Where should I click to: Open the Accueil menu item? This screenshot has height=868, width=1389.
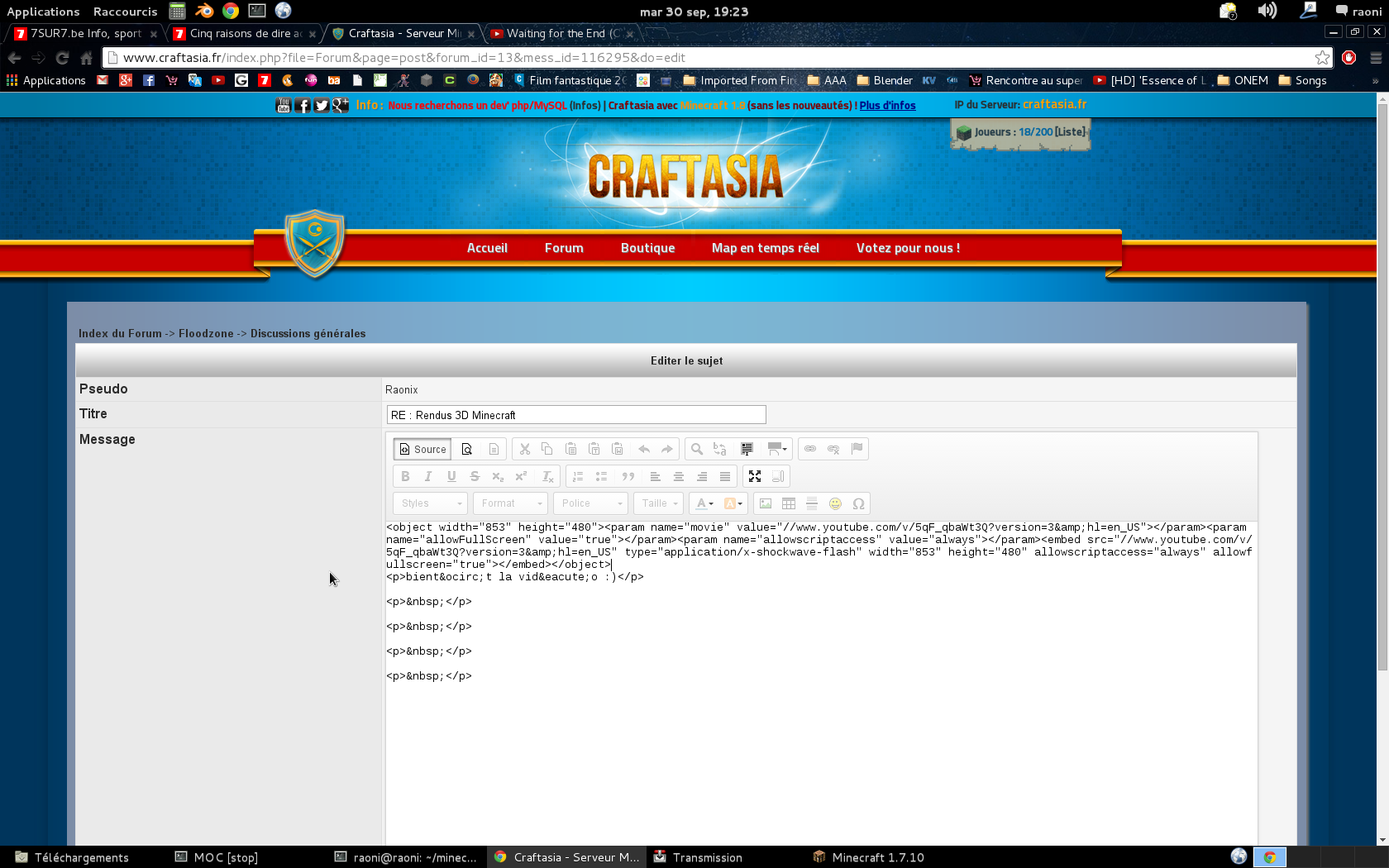pyautogui.click(x=487, y=248)
